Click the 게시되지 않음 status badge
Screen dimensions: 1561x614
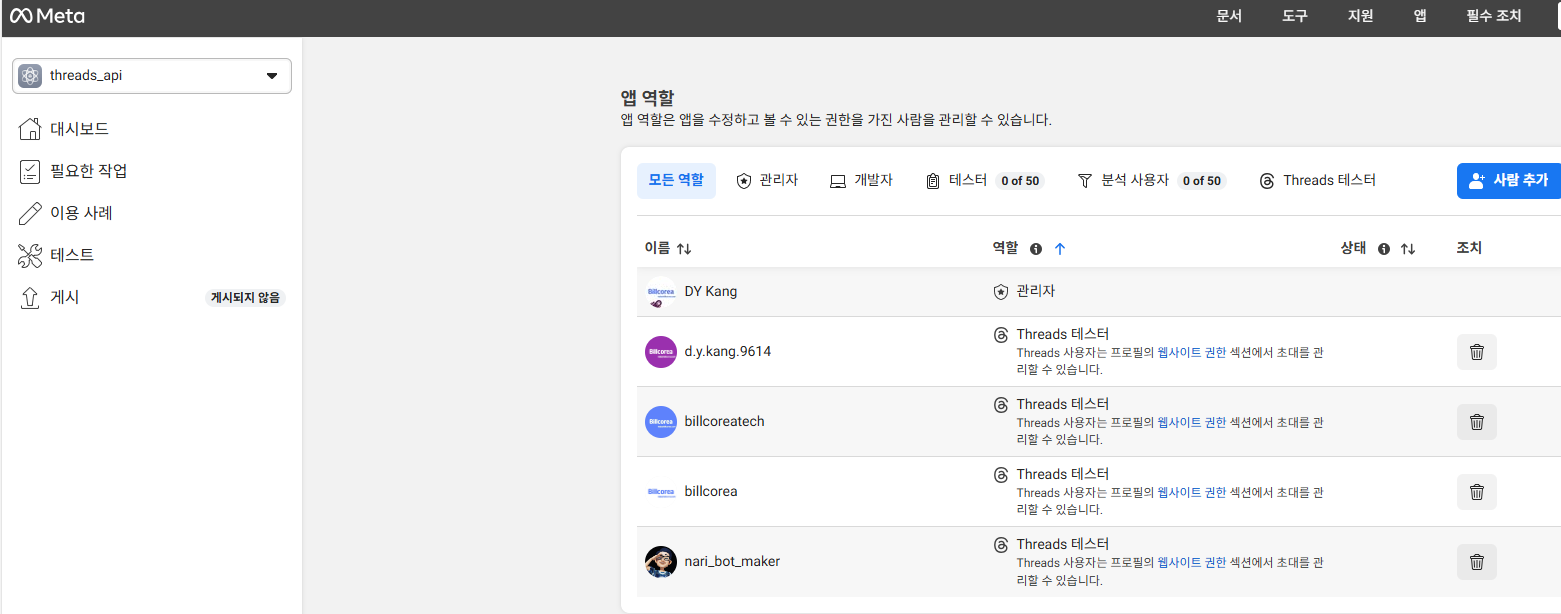245,298
